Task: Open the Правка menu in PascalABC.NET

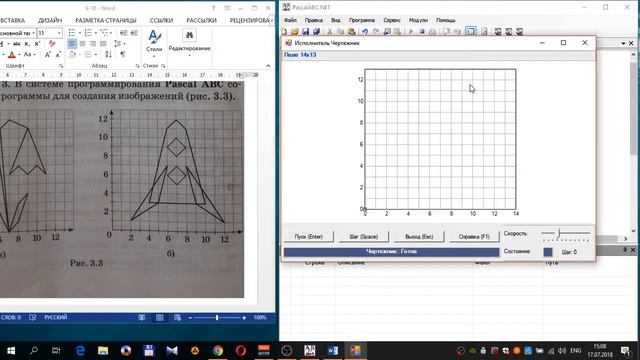Action: click(313, 20)
